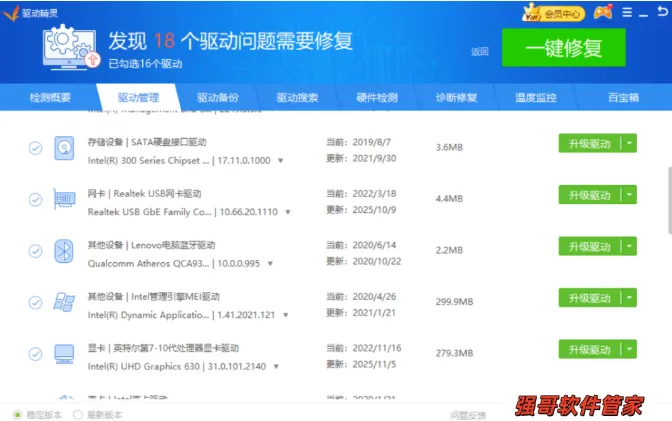The image size is (672, 421).
Task: Click 升级驱动 for Realtek USB网卡驱动
Action: (590, 195)
